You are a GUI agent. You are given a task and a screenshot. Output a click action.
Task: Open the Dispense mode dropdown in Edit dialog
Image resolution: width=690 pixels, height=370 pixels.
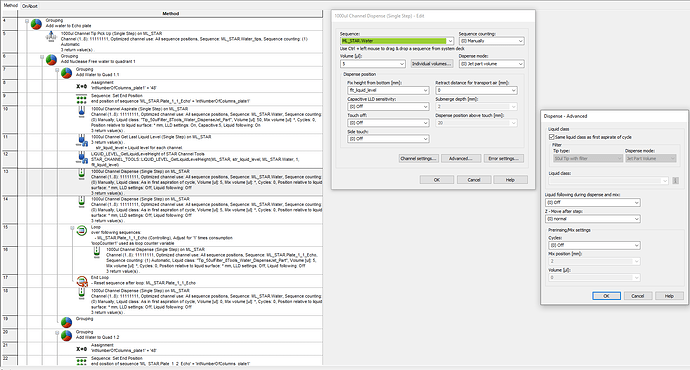tap(521, 64)
